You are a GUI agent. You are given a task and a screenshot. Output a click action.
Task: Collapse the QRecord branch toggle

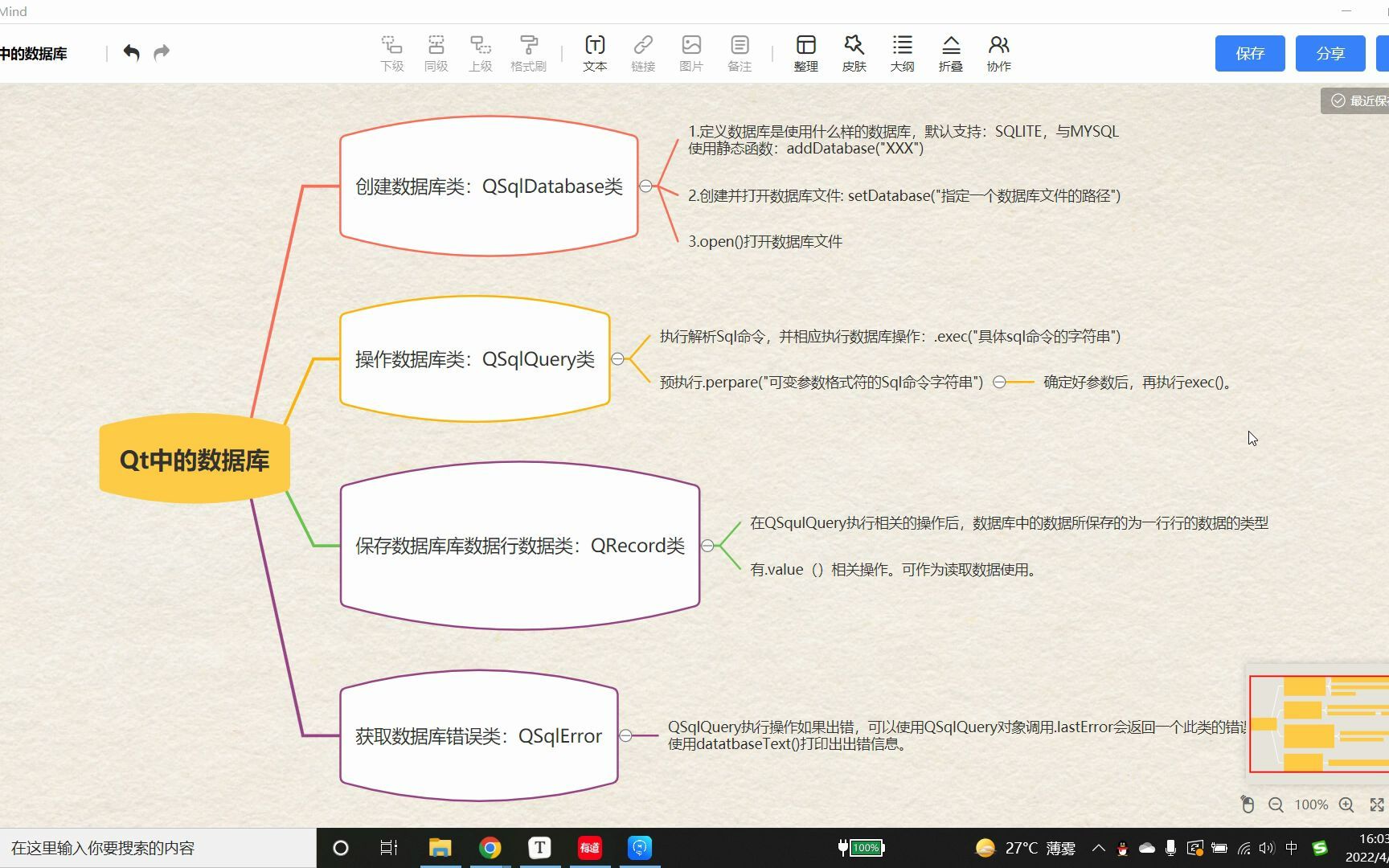pyautogui.click(x=708, y=545)
